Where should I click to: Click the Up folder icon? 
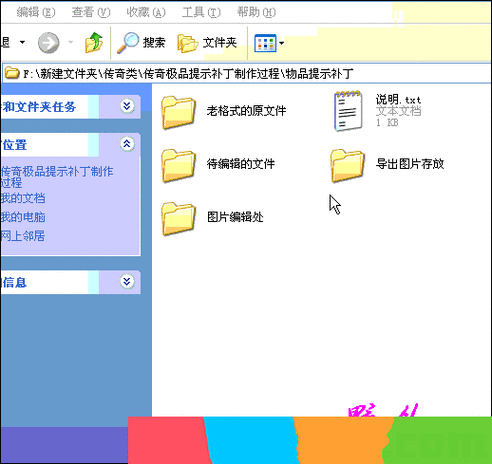click(x=94, y=42)
